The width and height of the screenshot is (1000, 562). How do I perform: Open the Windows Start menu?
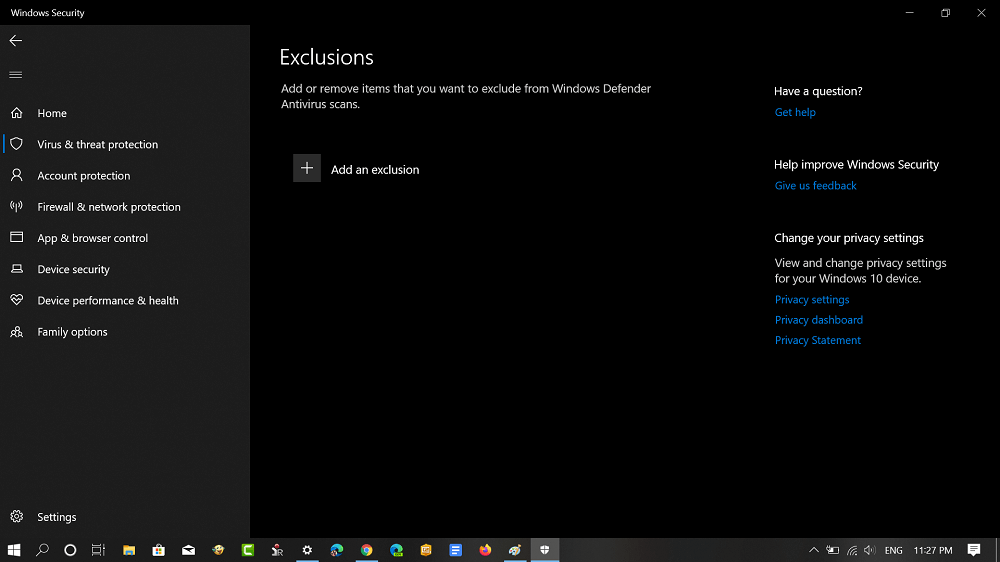click(14, 550)
